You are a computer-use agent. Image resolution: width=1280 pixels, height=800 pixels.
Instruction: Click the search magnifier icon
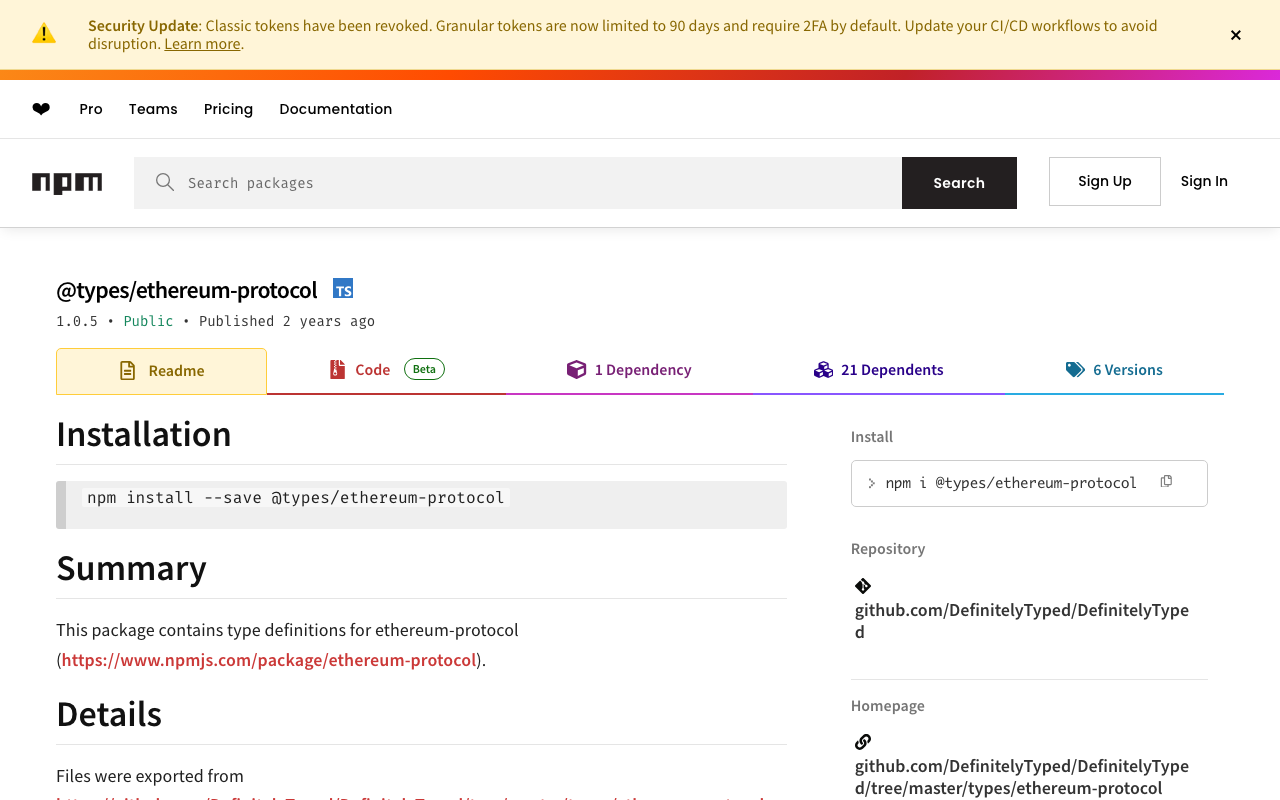(165, 182)
